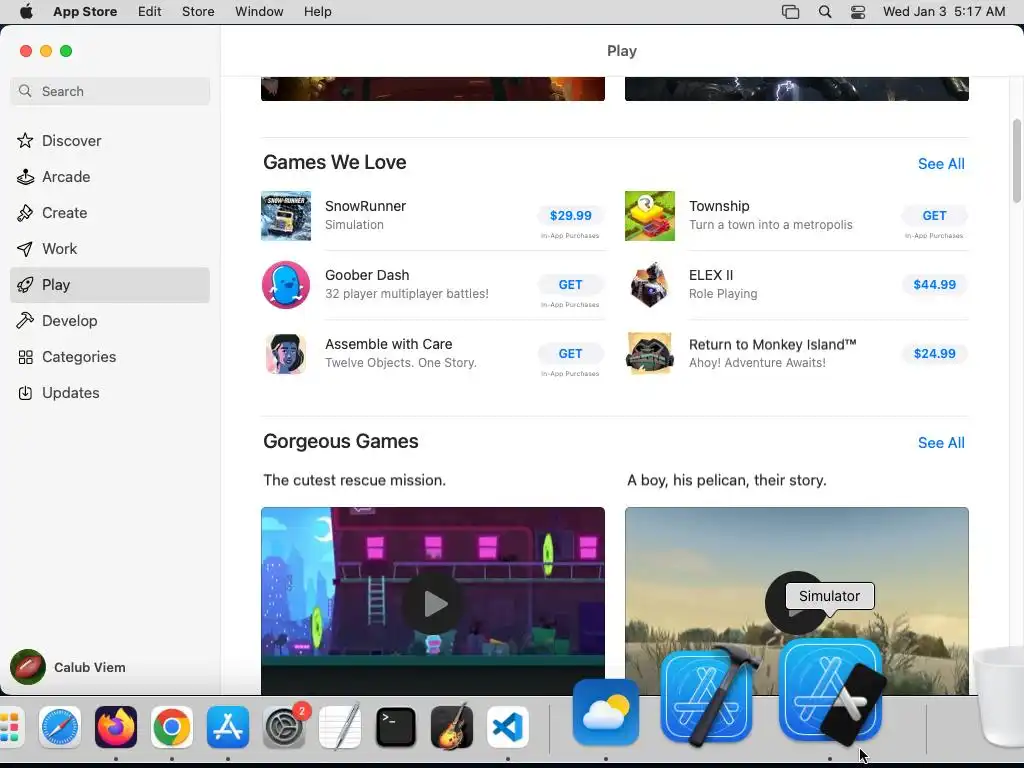
Task: See All in Gorgeous Games
Action: (941, 443)
